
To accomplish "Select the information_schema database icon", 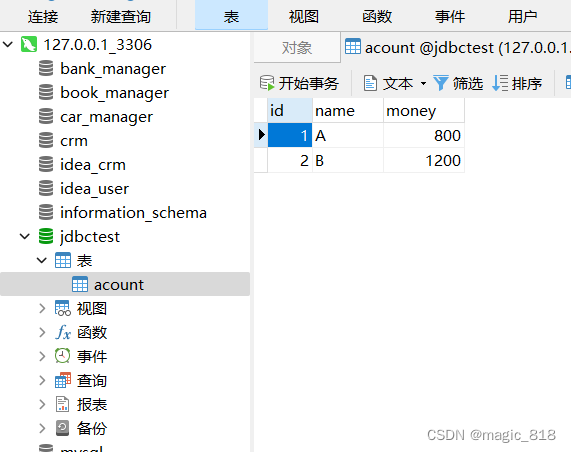I will click(x=46, y=213).
